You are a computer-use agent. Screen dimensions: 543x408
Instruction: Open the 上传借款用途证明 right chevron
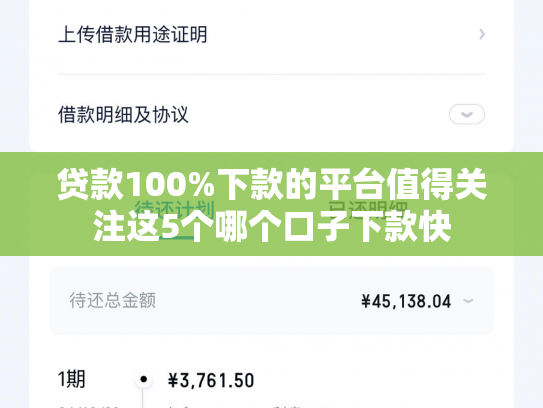click(482, 34)
